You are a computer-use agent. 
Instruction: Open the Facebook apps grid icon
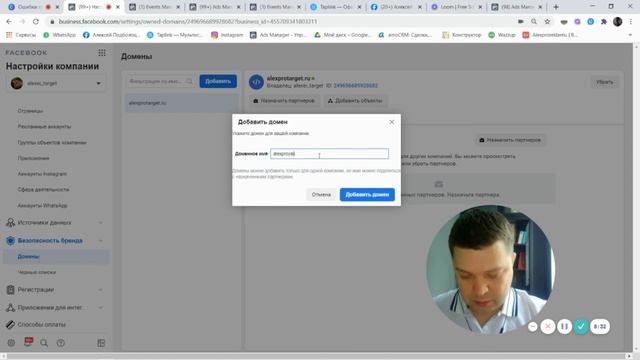[102, 53]
